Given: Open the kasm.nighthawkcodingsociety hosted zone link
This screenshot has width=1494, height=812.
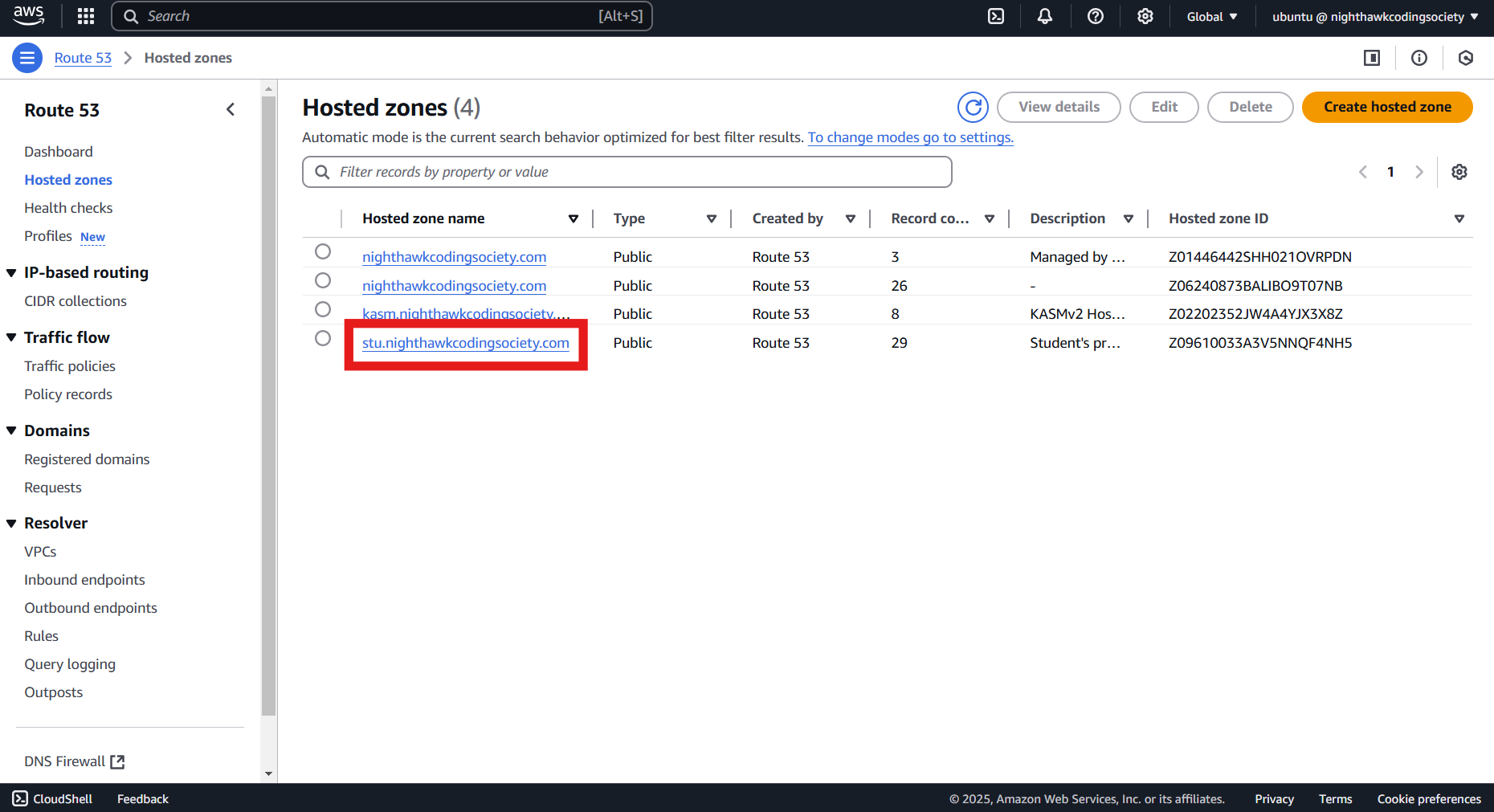Looking at the screenshot, I should point(466,314).
